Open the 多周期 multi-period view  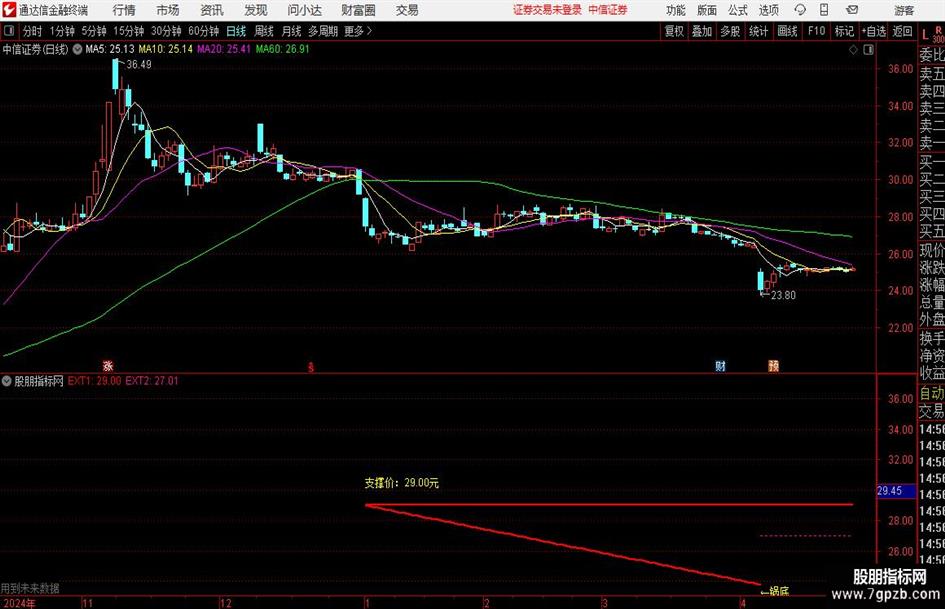pos(323,31)
